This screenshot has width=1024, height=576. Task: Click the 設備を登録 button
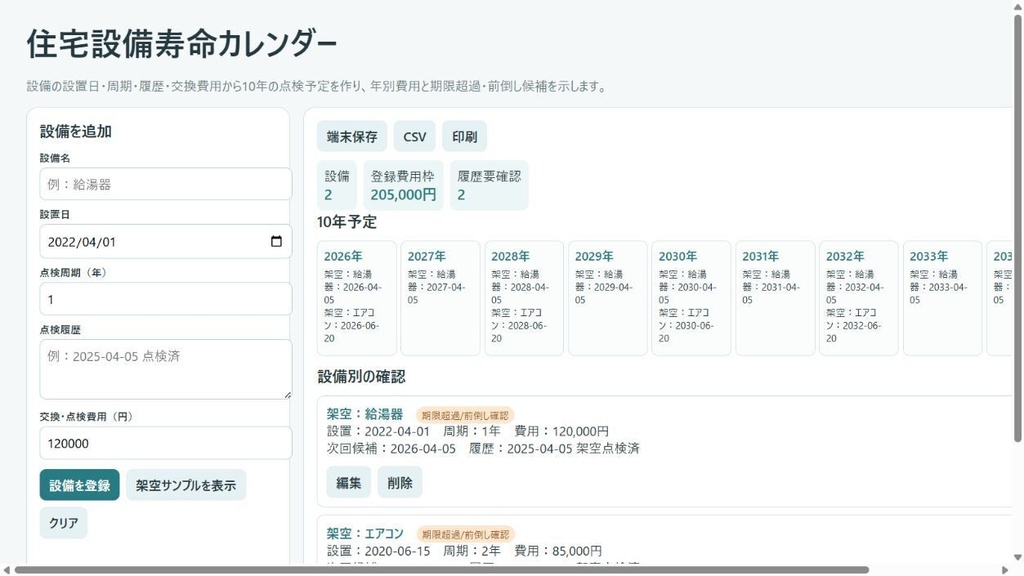80,485
